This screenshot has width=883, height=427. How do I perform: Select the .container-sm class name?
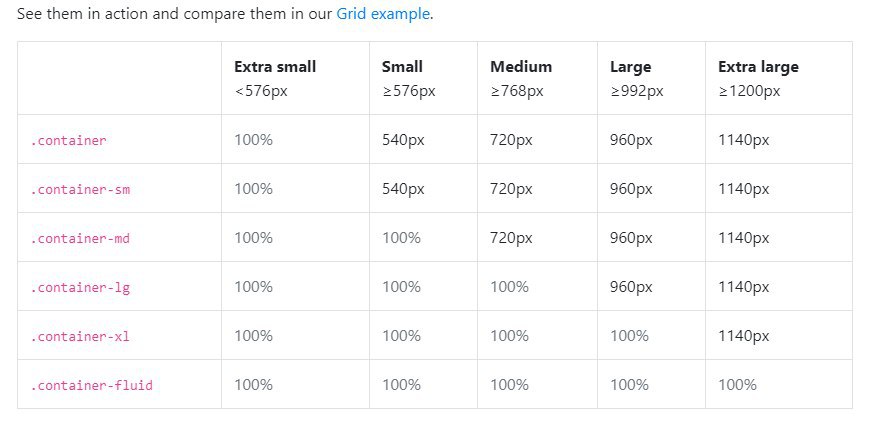(x=80, y=190)
